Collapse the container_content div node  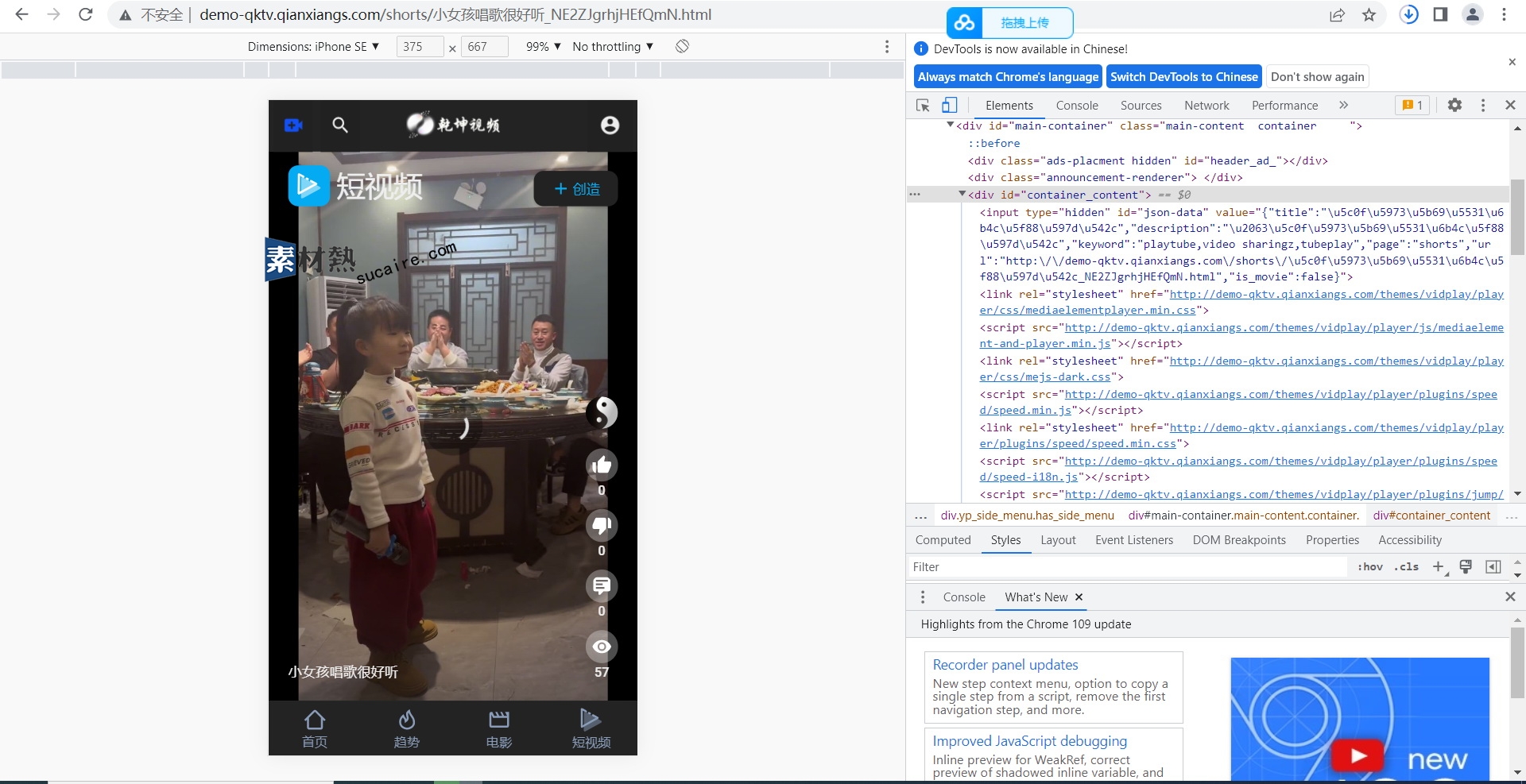point(962,194)
